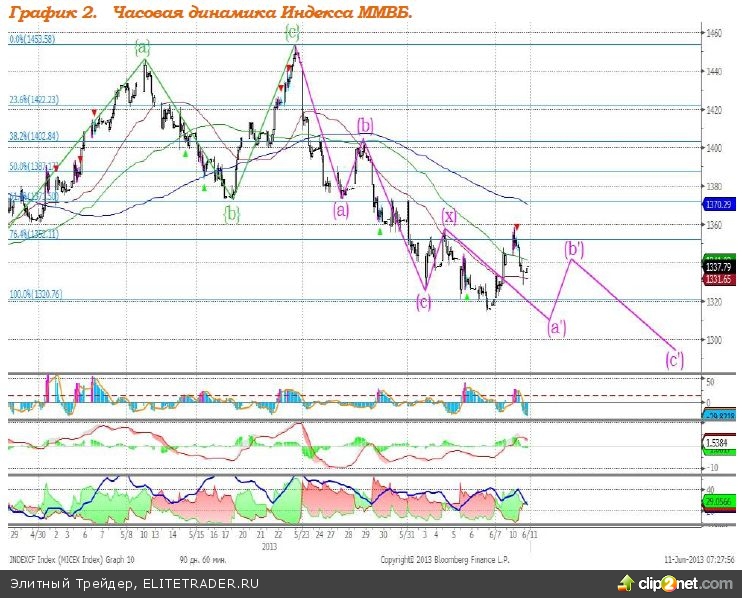742x598 pixels.
Task: Select the 38.2%(1402.84) Fibonacci level label
Action: (35, 135)
